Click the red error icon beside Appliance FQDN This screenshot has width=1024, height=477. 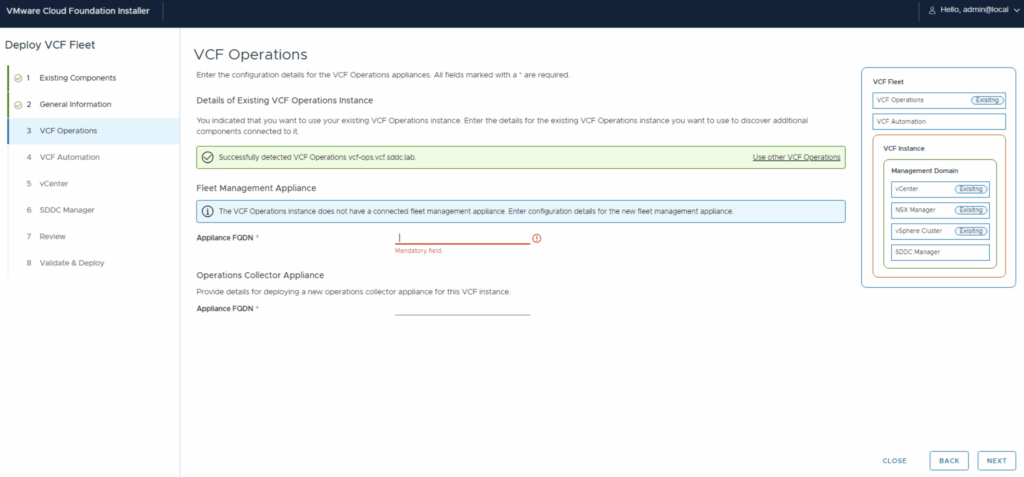(537, 238)
